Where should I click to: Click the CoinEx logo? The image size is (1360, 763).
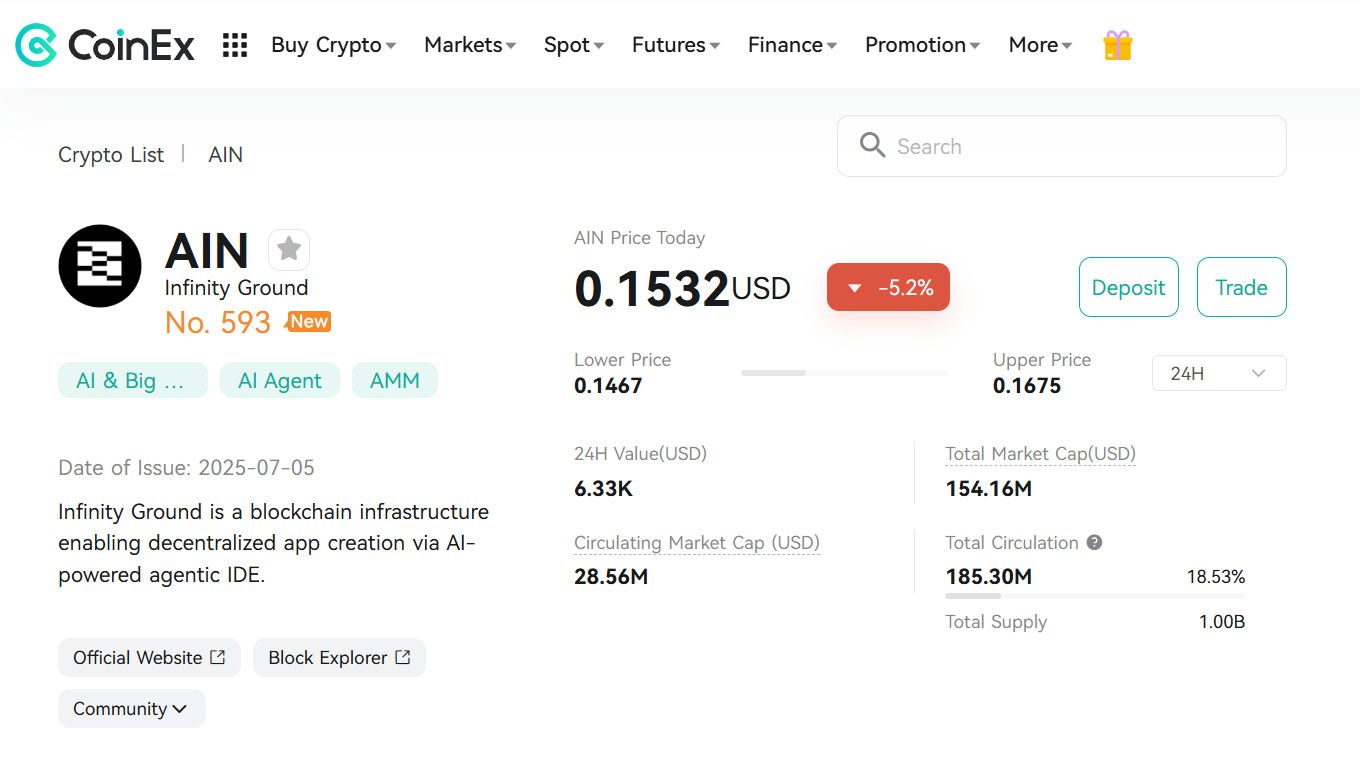point(105,45)
